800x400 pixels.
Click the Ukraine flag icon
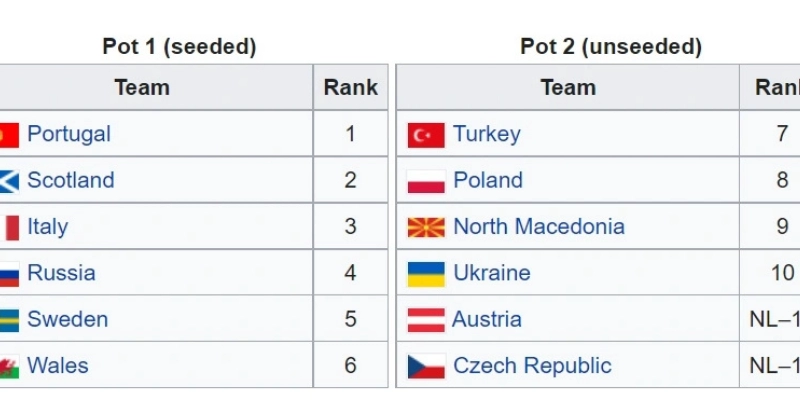(x=426, y=274)
